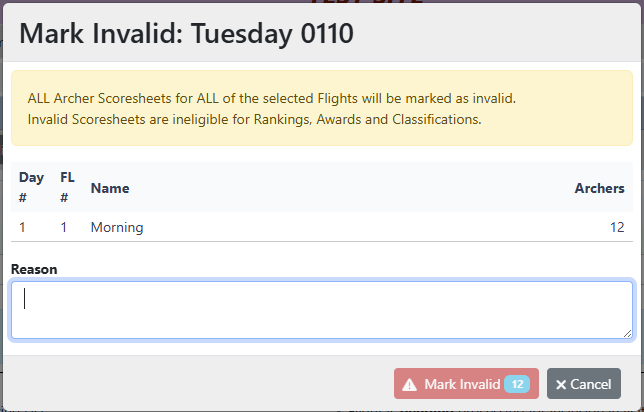The height and width of the screenshot is (412, 644).
Task: Click the Day number 1 cell
Action: coord(23,227)
